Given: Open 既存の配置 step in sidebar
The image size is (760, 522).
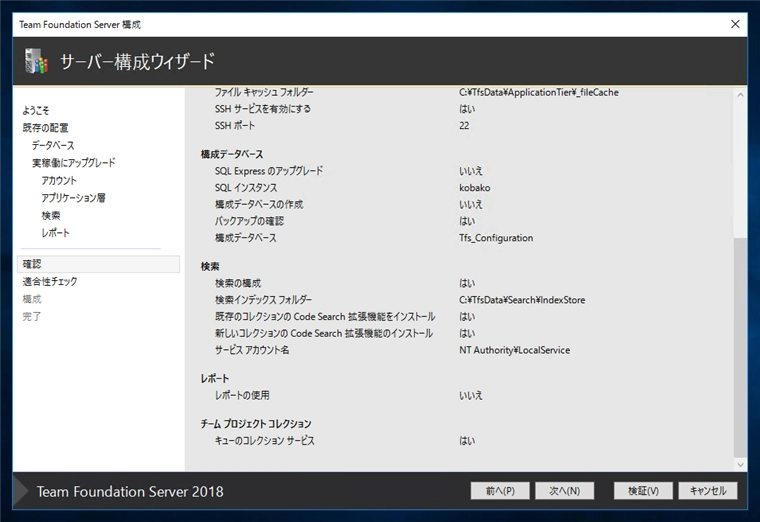Looking at the screenshot, I should tap(46, 127).
